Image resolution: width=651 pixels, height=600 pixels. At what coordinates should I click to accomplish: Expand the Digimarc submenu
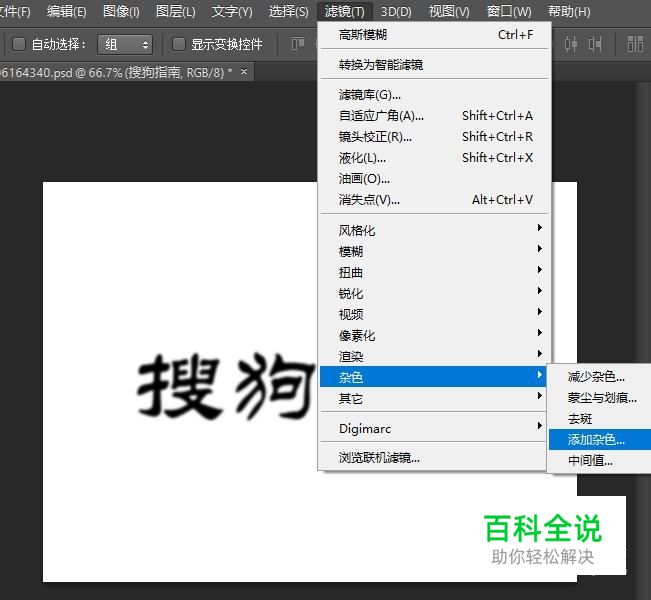(435, 429)
